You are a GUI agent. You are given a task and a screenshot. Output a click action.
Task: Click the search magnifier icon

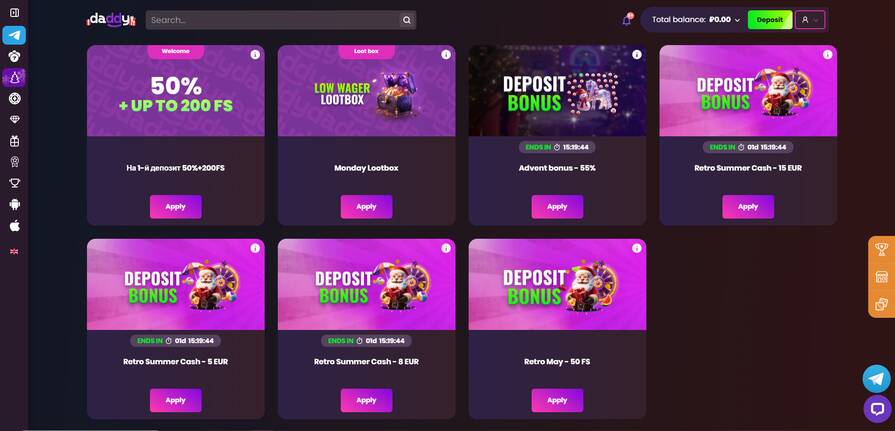coord(406,20)
